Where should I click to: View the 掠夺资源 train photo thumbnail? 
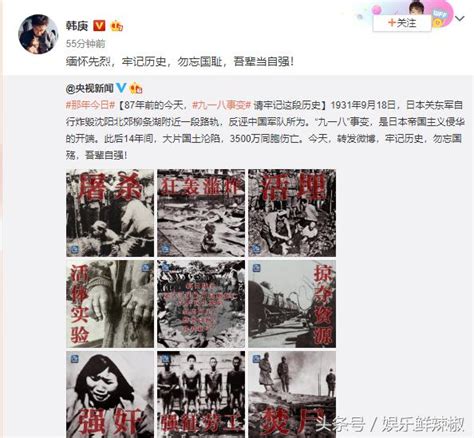click(x=292, y=304)
